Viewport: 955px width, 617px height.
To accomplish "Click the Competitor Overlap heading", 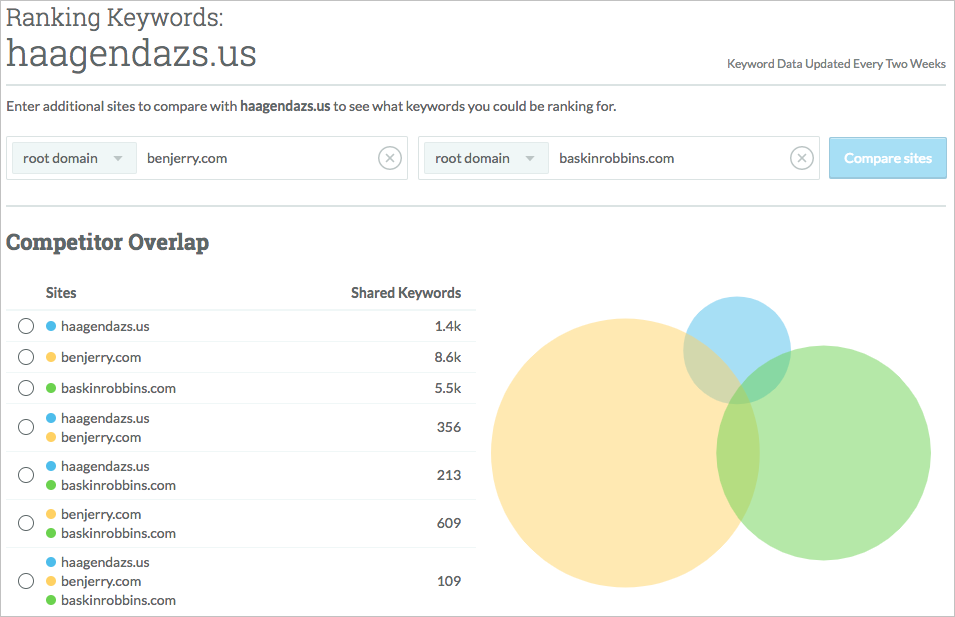I will tap(107, 242).
